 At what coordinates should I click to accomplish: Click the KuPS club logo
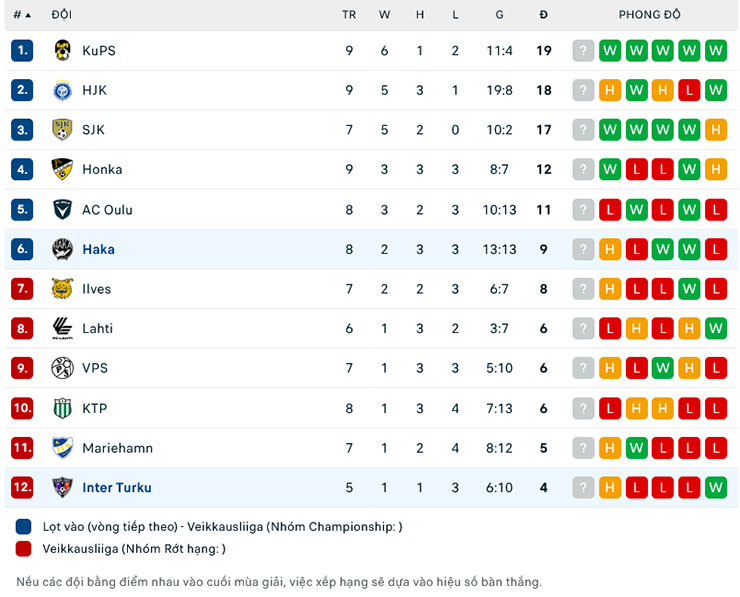[62, 50]
